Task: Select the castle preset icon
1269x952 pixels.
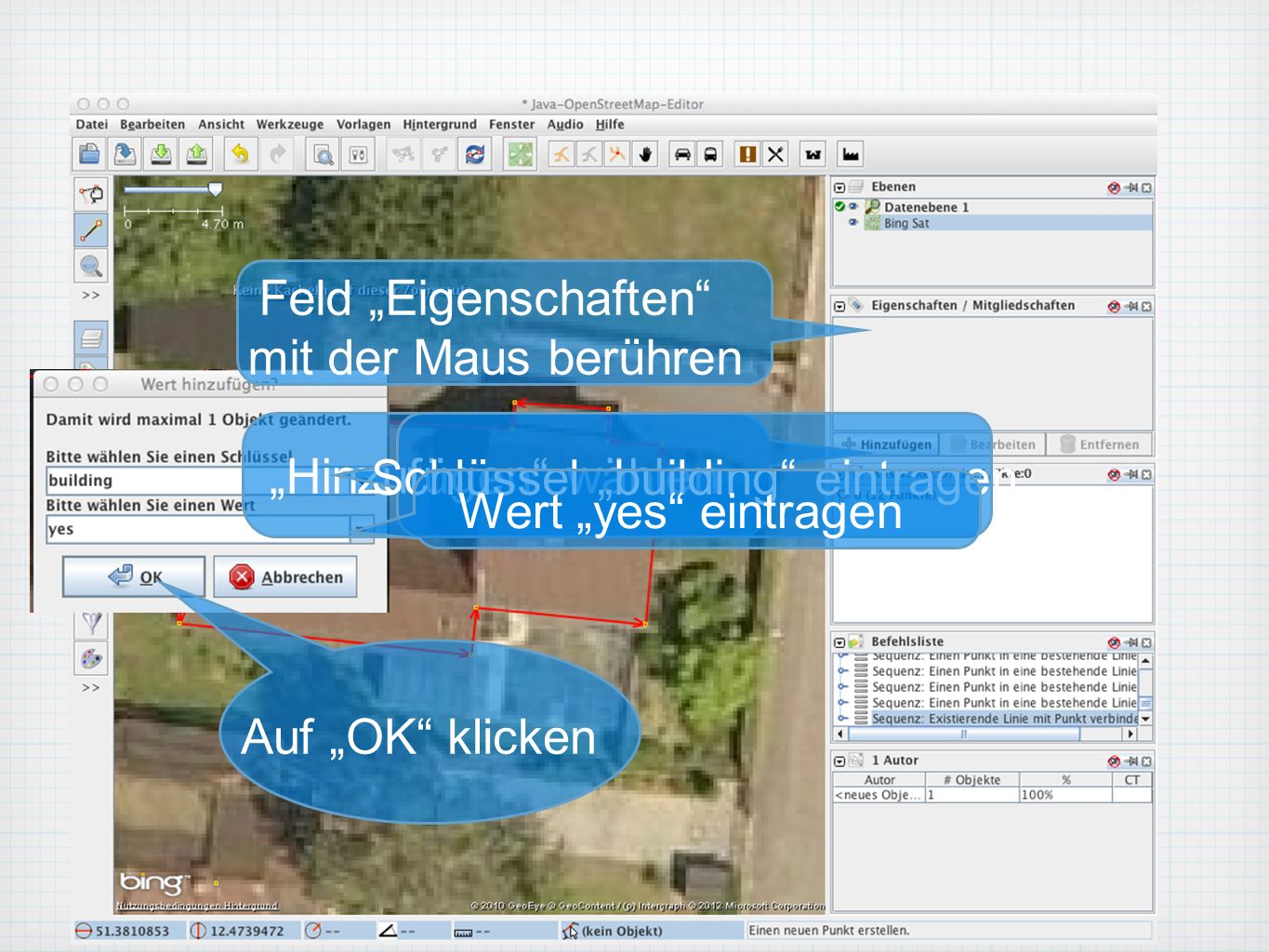Action: (x=813, y=154)
